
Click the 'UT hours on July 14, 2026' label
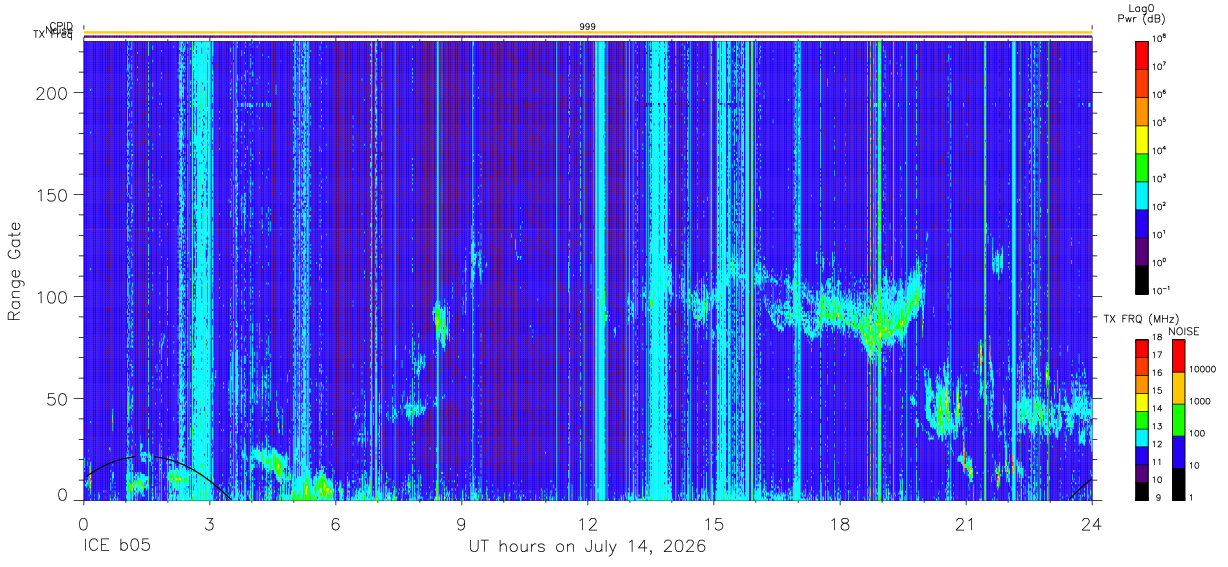[588, 547]
